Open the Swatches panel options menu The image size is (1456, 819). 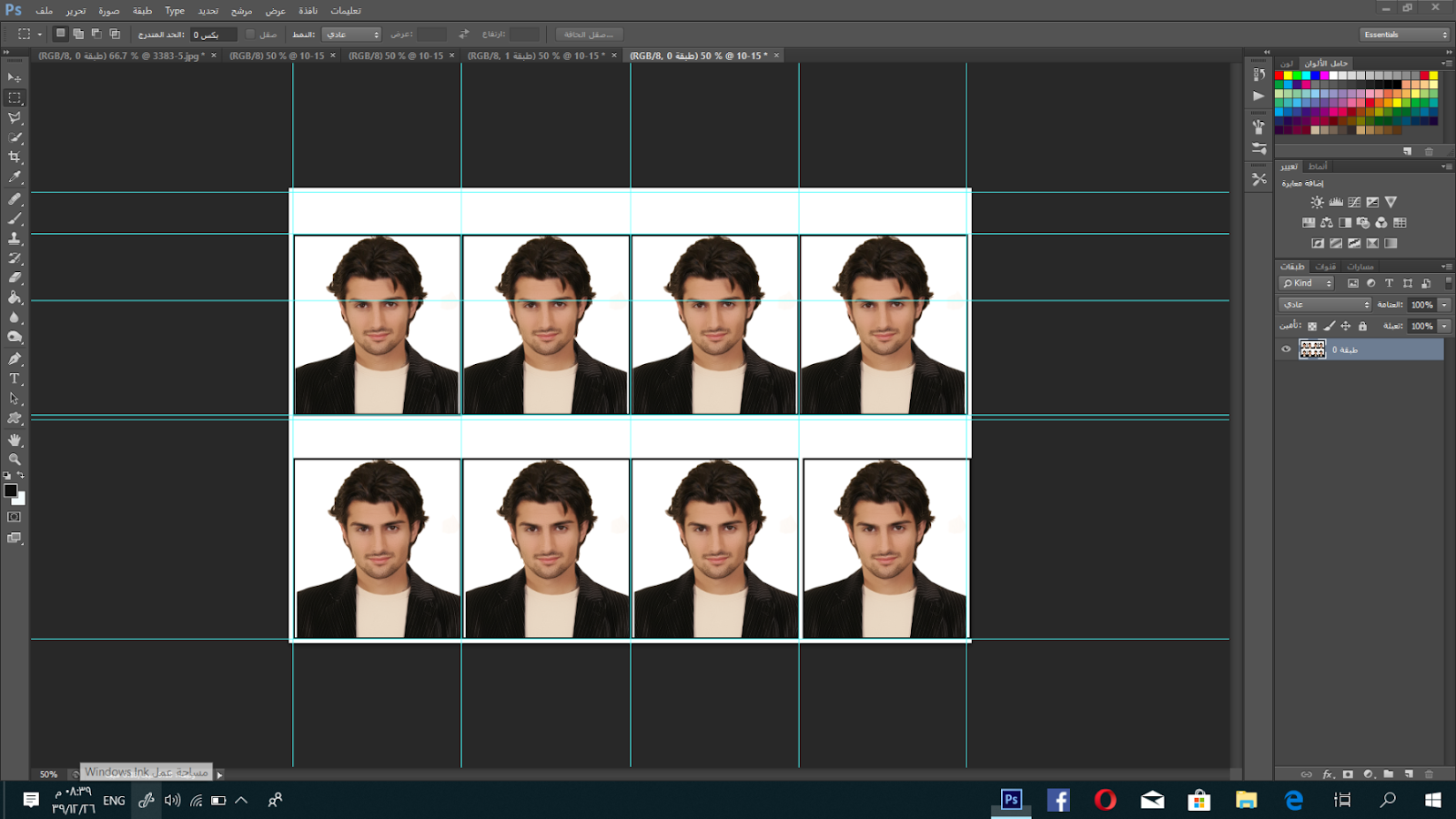point(1447,64)
